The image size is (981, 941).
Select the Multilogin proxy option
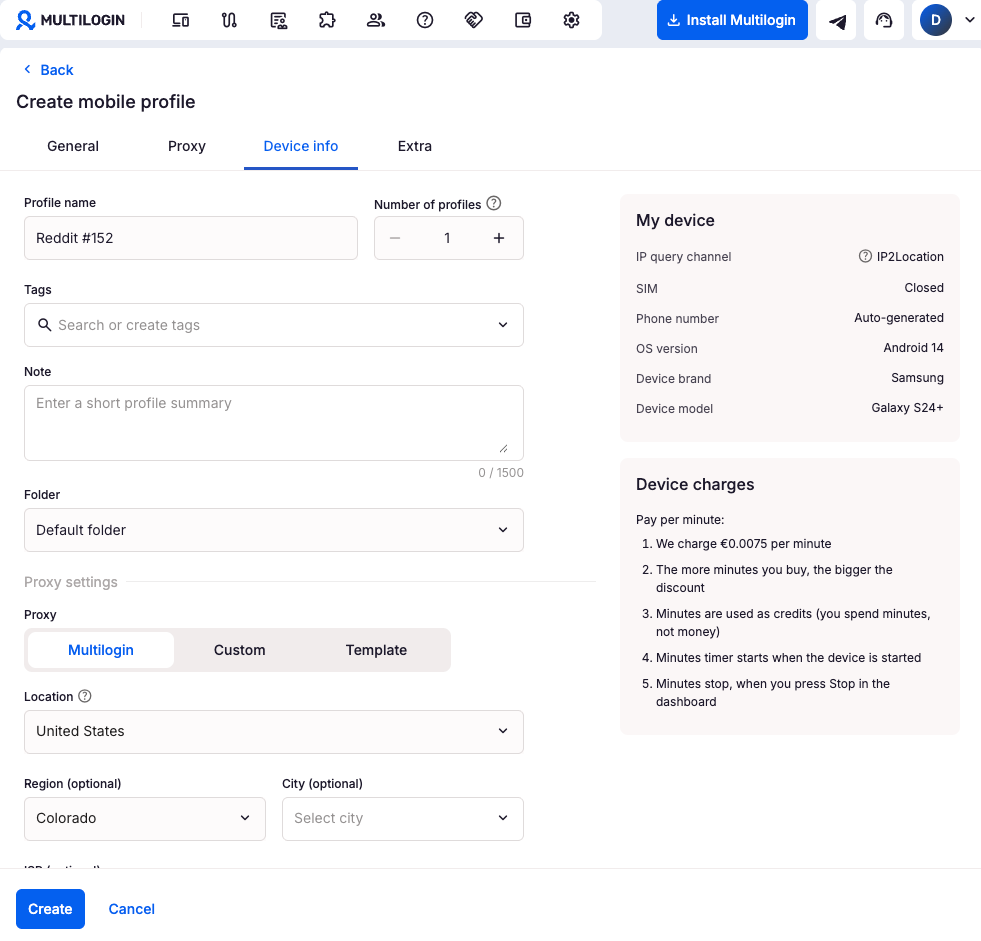coord(101,650)
